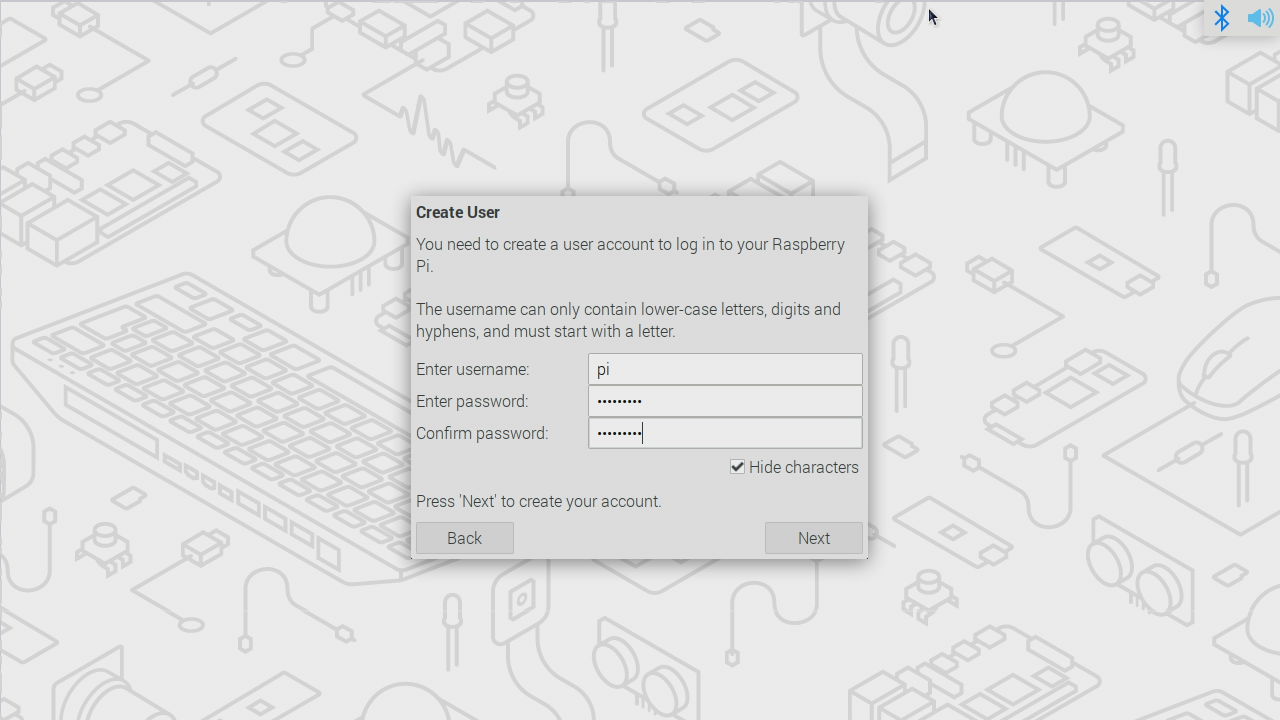
Task: Select the 'You need to create a user account' text
Action: click(631, 255)
